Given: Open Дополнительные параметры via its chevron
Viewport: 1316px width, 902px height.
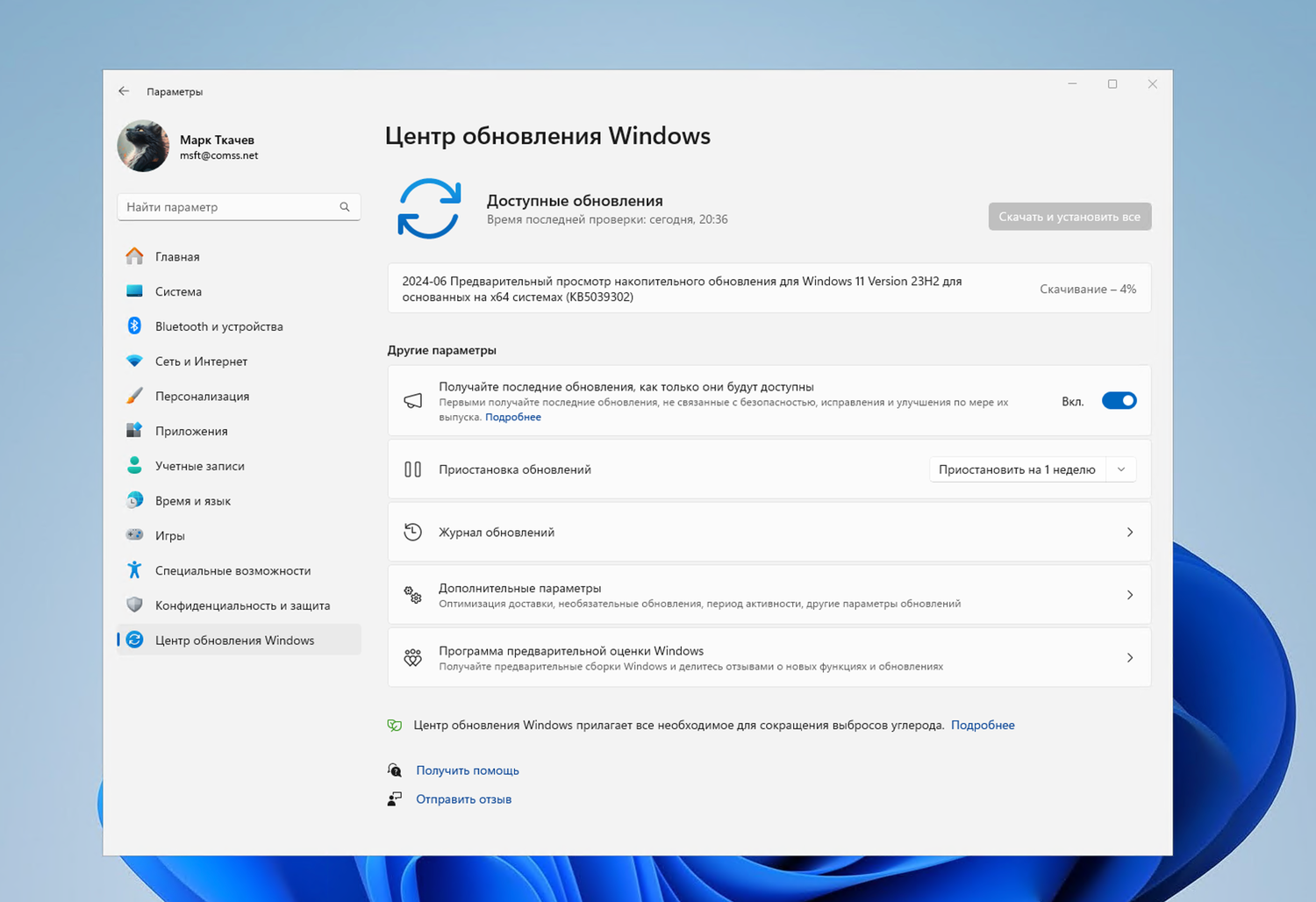Looking at the screenshot, I should pyautogui.click(x=1130, y=595).
